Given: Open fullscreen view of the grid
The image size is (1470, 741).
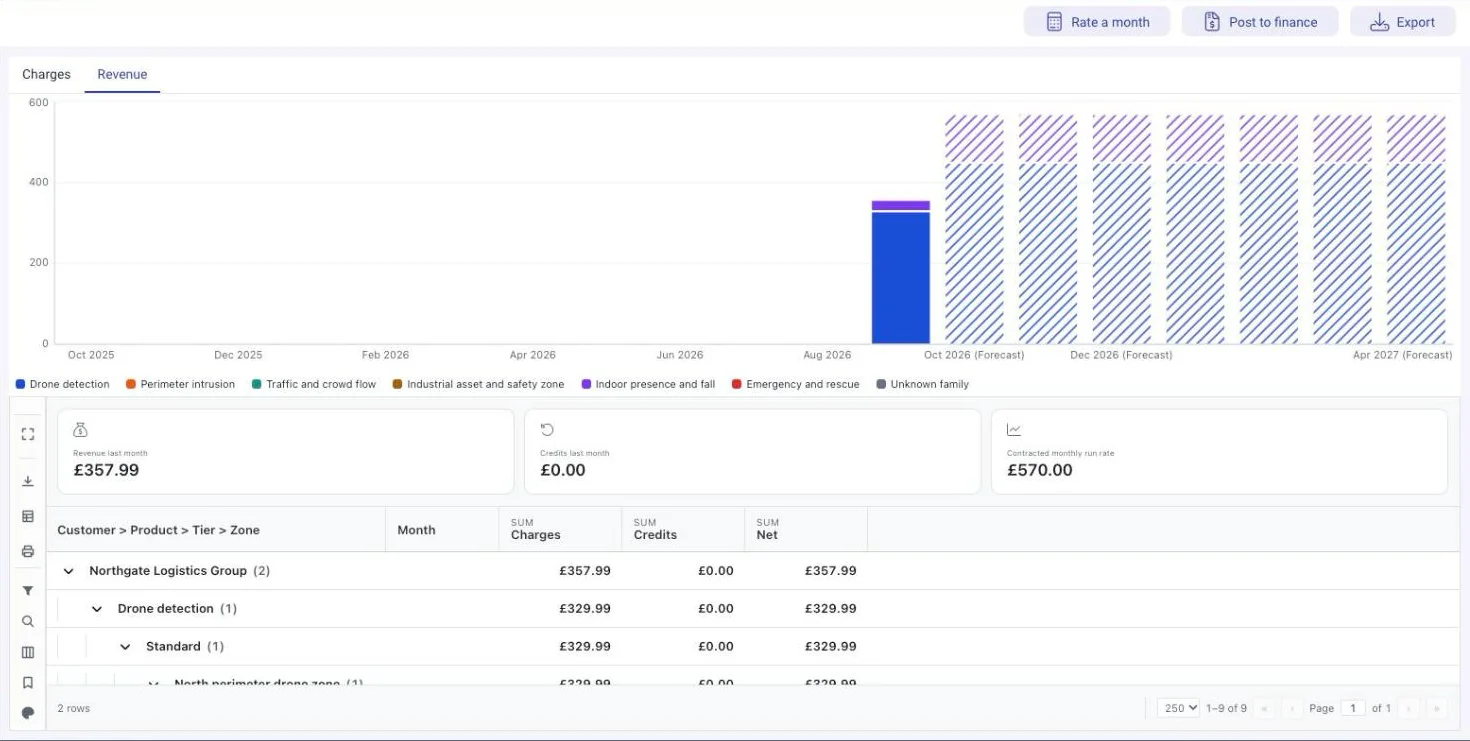Looking at the screenshot, I should (28, 434).
